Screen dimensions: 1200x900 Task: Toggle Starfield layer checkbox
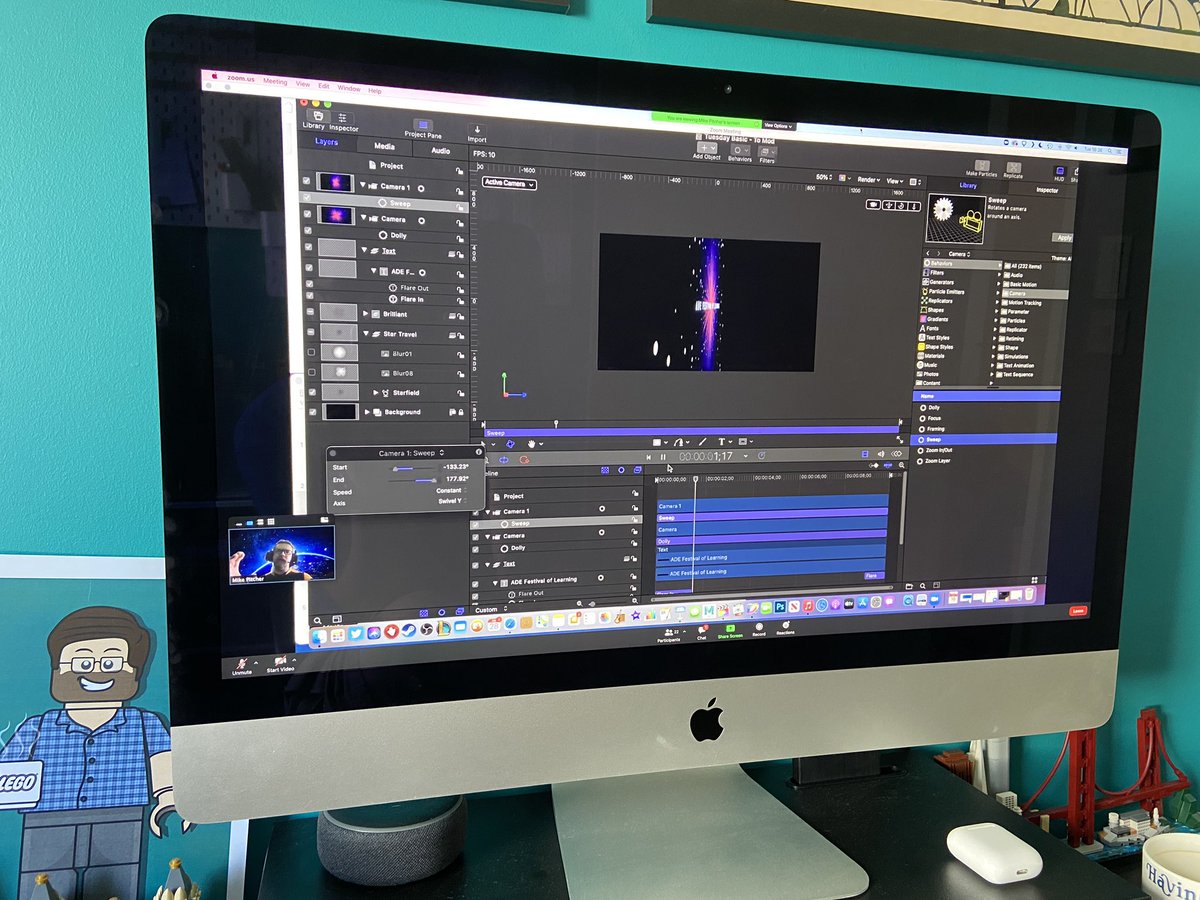coord(313,392)
